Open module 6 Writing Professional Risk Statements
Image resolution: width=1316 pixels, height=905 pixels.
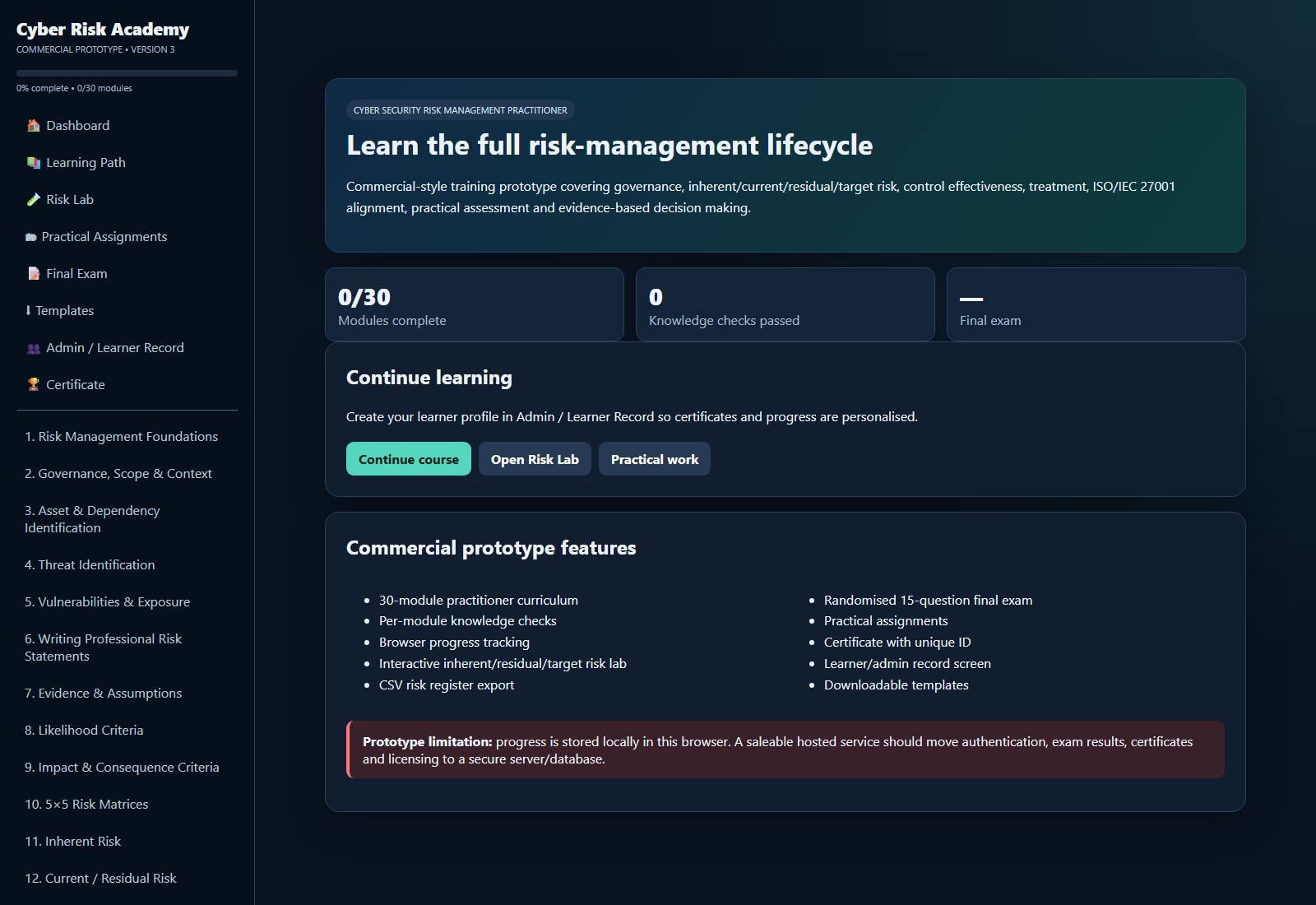[x=127, y=647]
